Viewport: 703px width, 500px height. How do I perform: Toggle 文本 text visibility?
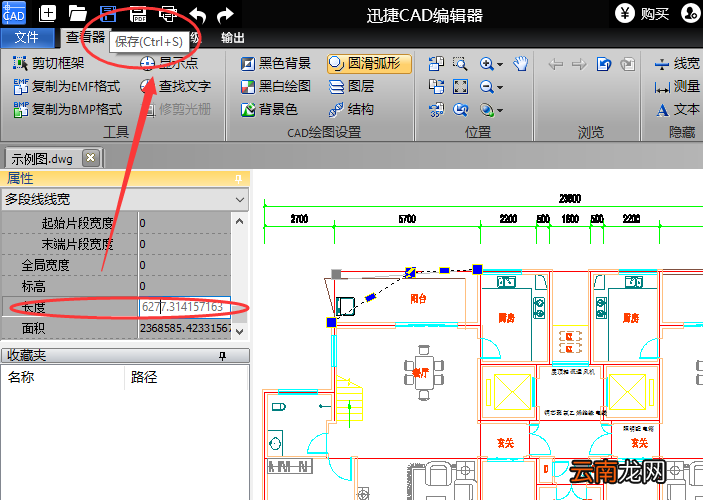[677, 109]
